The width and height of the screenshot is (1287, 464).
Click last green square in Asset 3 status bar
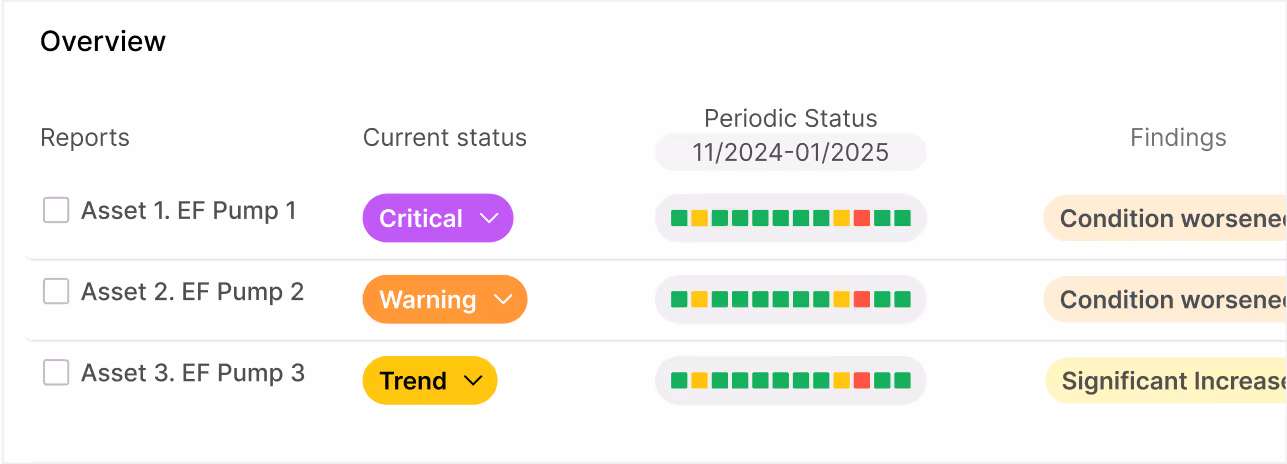(x=903, y=380)
